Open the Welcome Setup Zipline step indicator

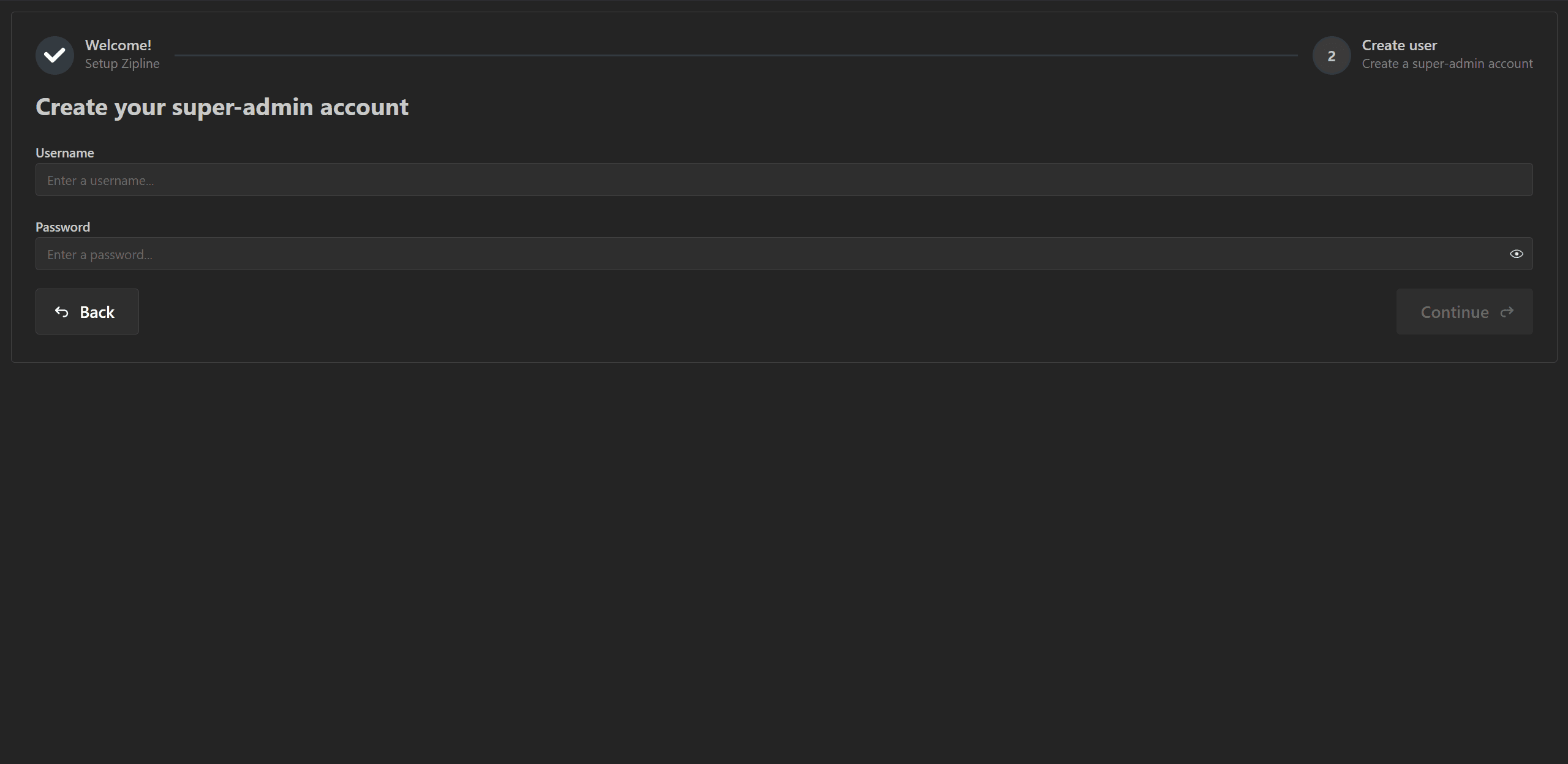point(98,55)
